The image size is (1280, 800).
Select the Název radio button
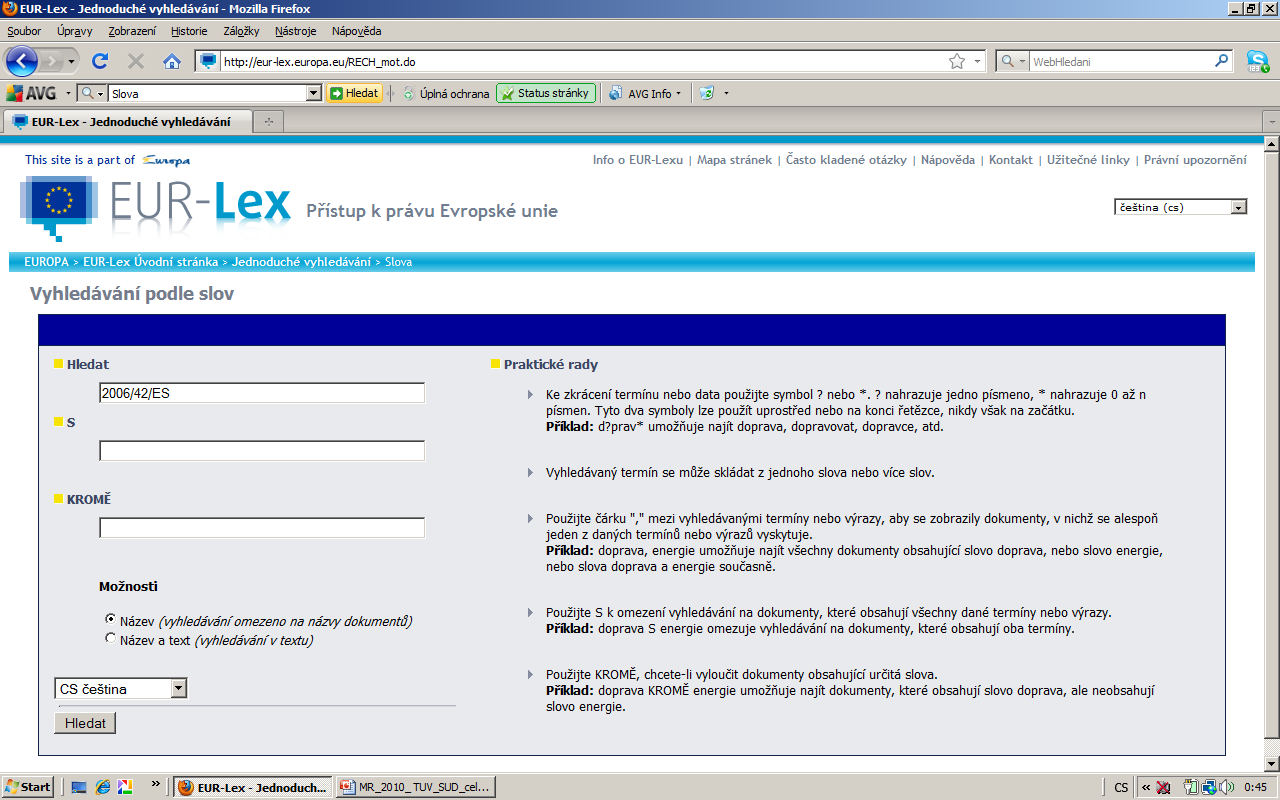(x=111, y=619)
